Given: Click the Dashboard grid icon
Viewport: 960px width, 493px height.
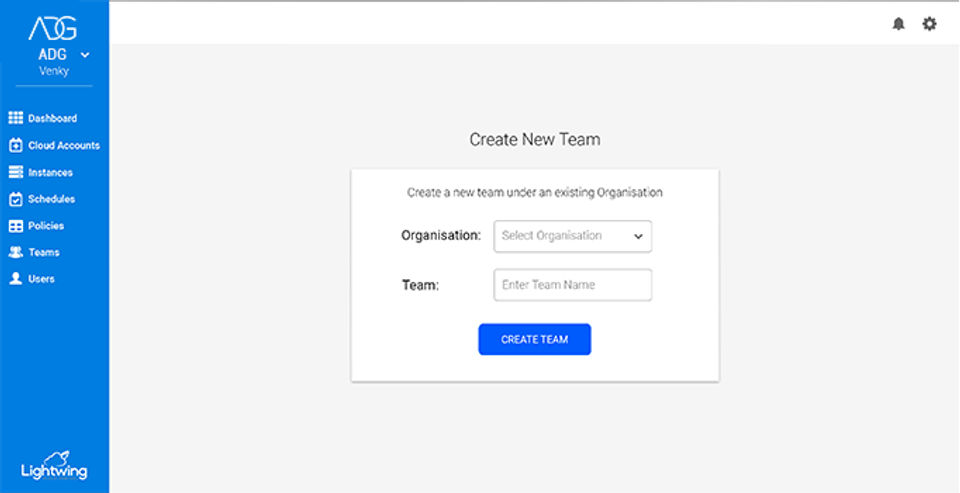Looking at the screenshot, I should (16, 118).
